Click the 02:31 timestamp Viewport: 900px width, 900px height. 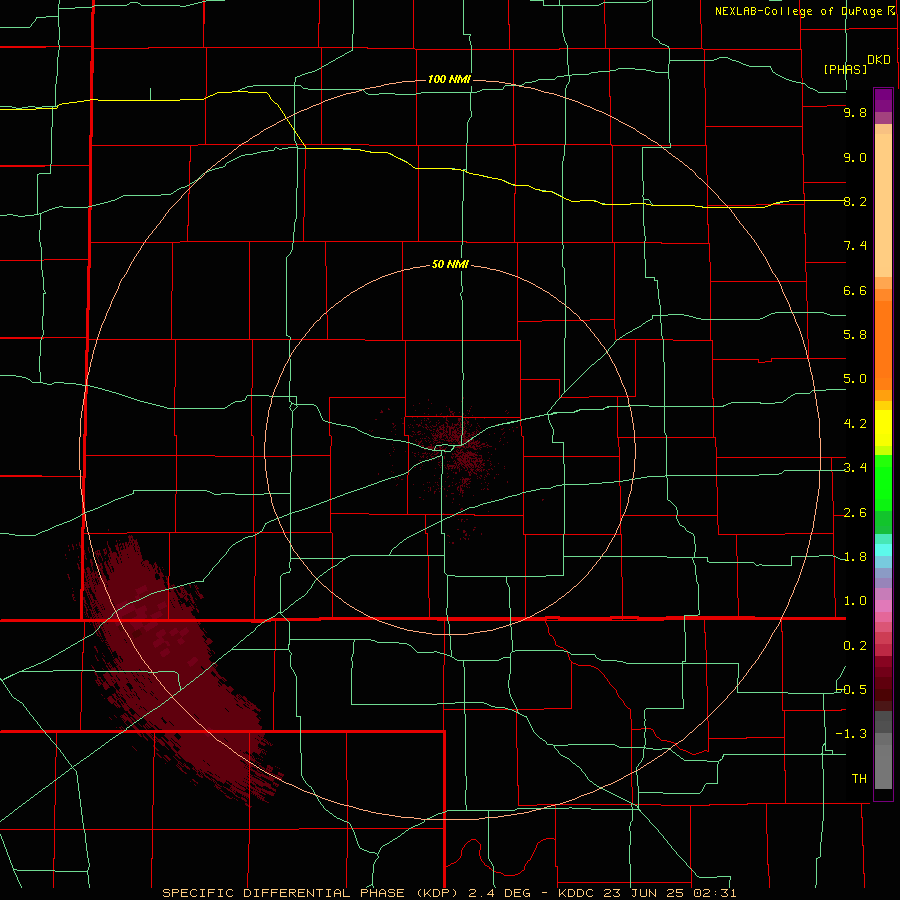point(713,893)
